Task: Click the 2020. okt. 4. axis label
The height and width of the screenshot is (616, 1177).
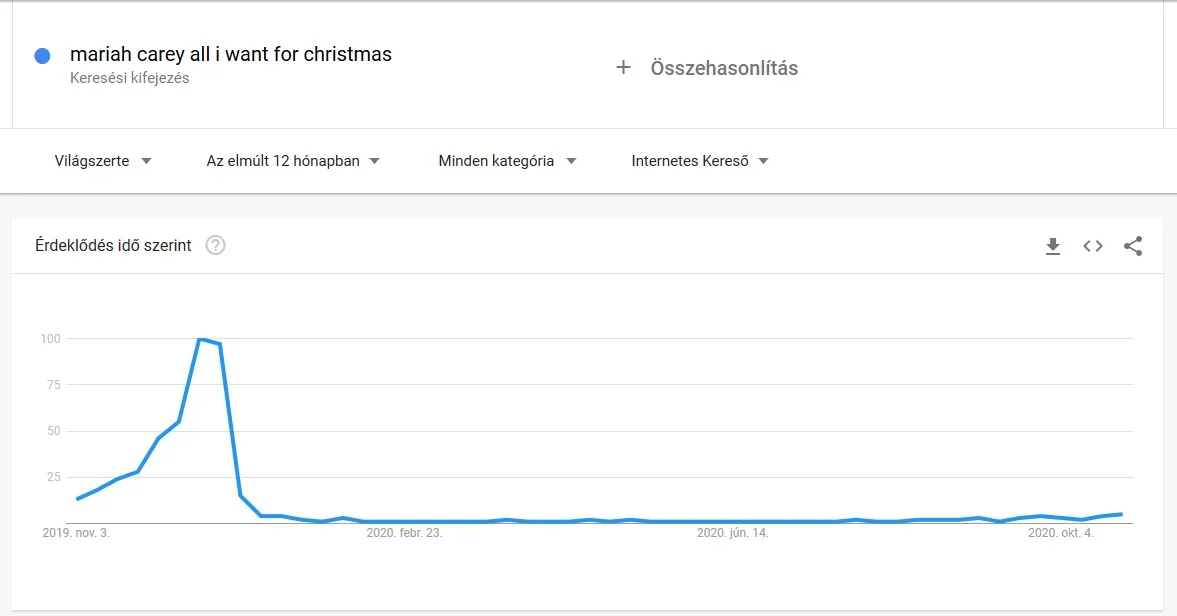Action: [x=1061, y=533]
